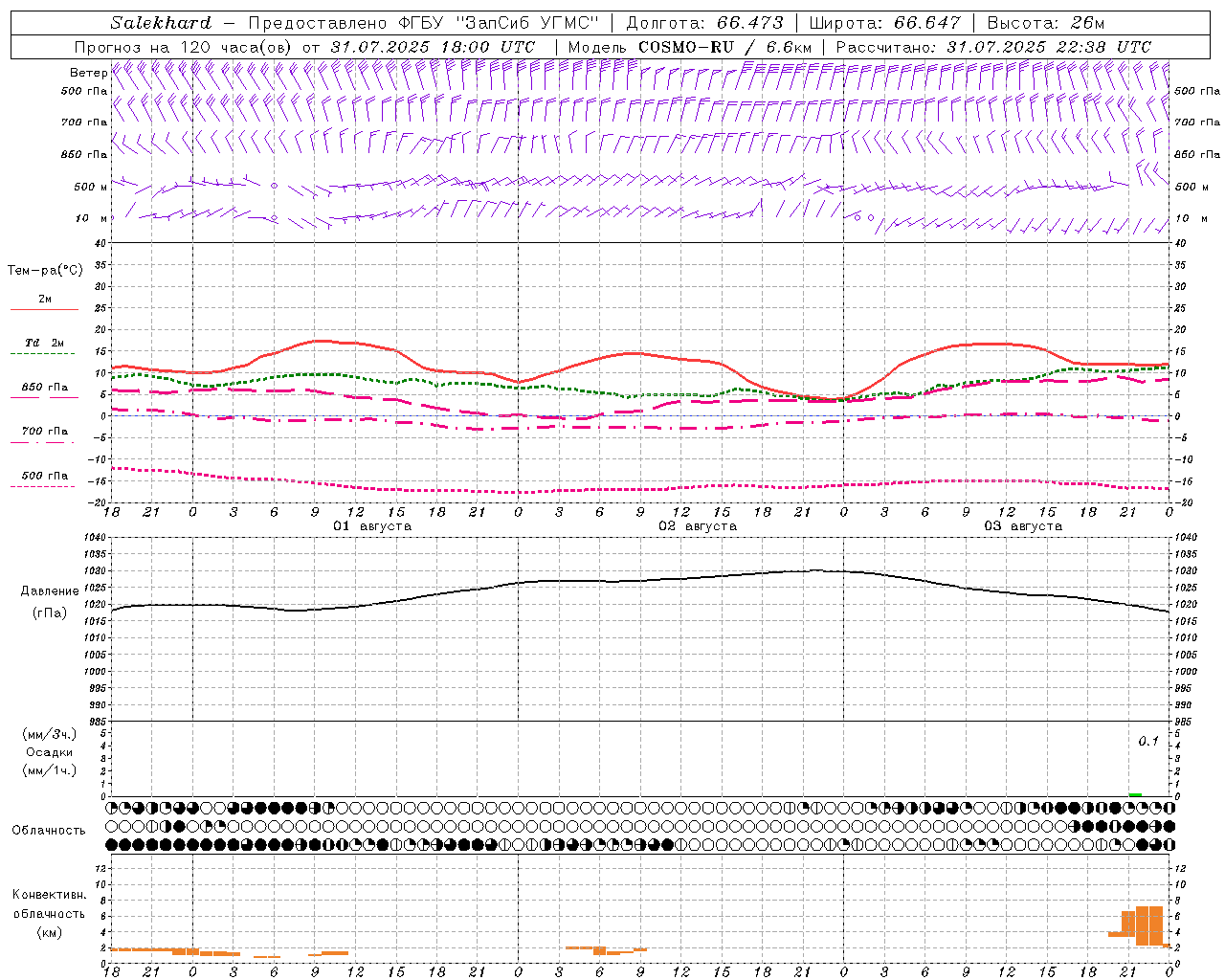Viewport: 1225px width, 980px height.
Task: Select the 'Модель COSMO-RU / 6.6км' text
Action: (690, 47)
